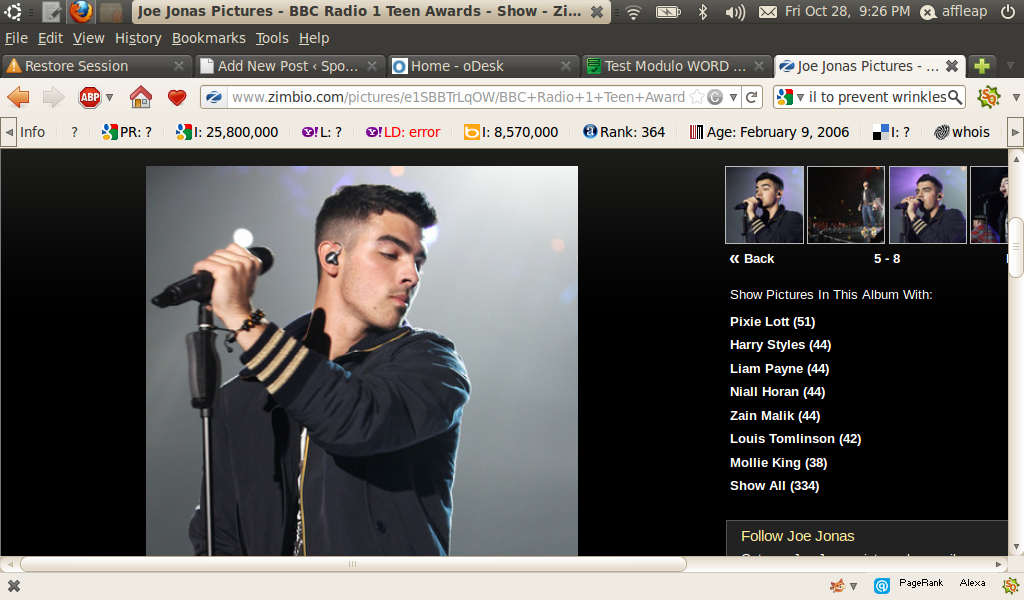This screenshot has height=600, width=1024.
Task: Close the Joe Jonas Pictures tab
Action: click(x=952, y=66)
